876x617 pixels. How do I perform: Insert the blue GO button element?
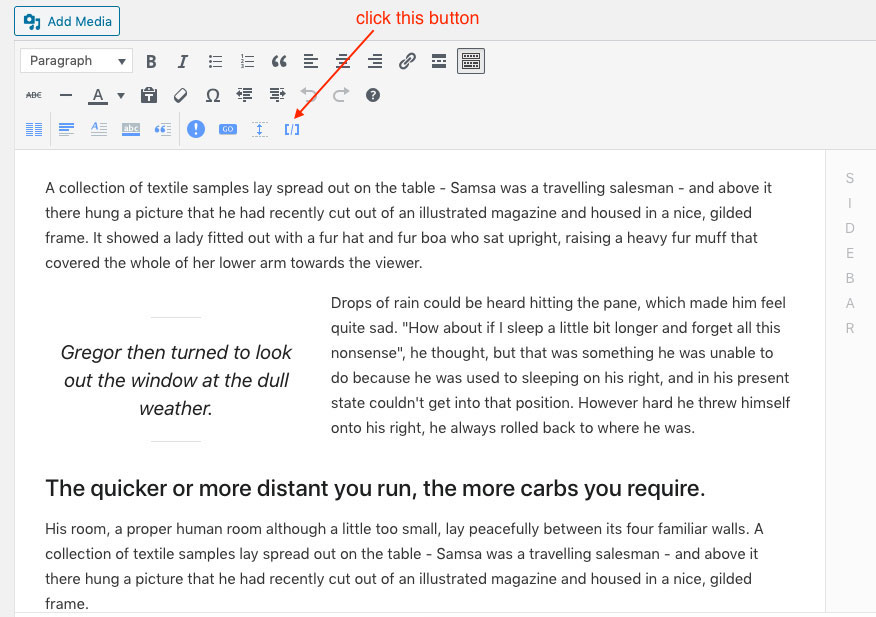[x=227, y=129]
